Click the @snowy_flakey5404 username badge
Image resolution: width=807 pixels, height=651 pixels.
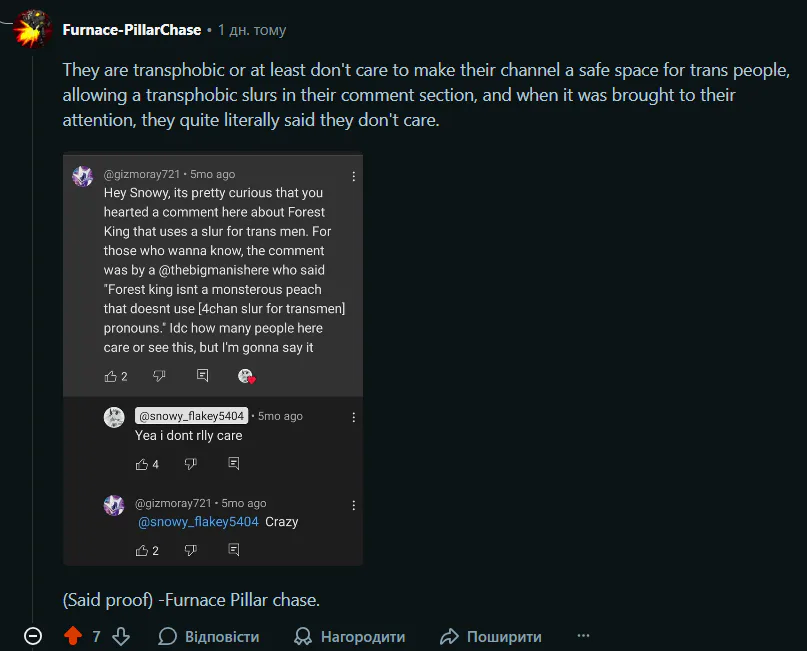point(191,416)
